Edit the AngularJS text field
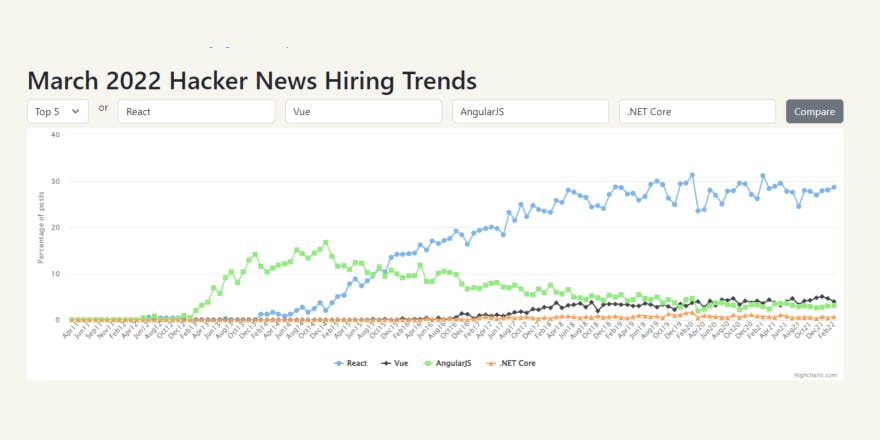 530,112
